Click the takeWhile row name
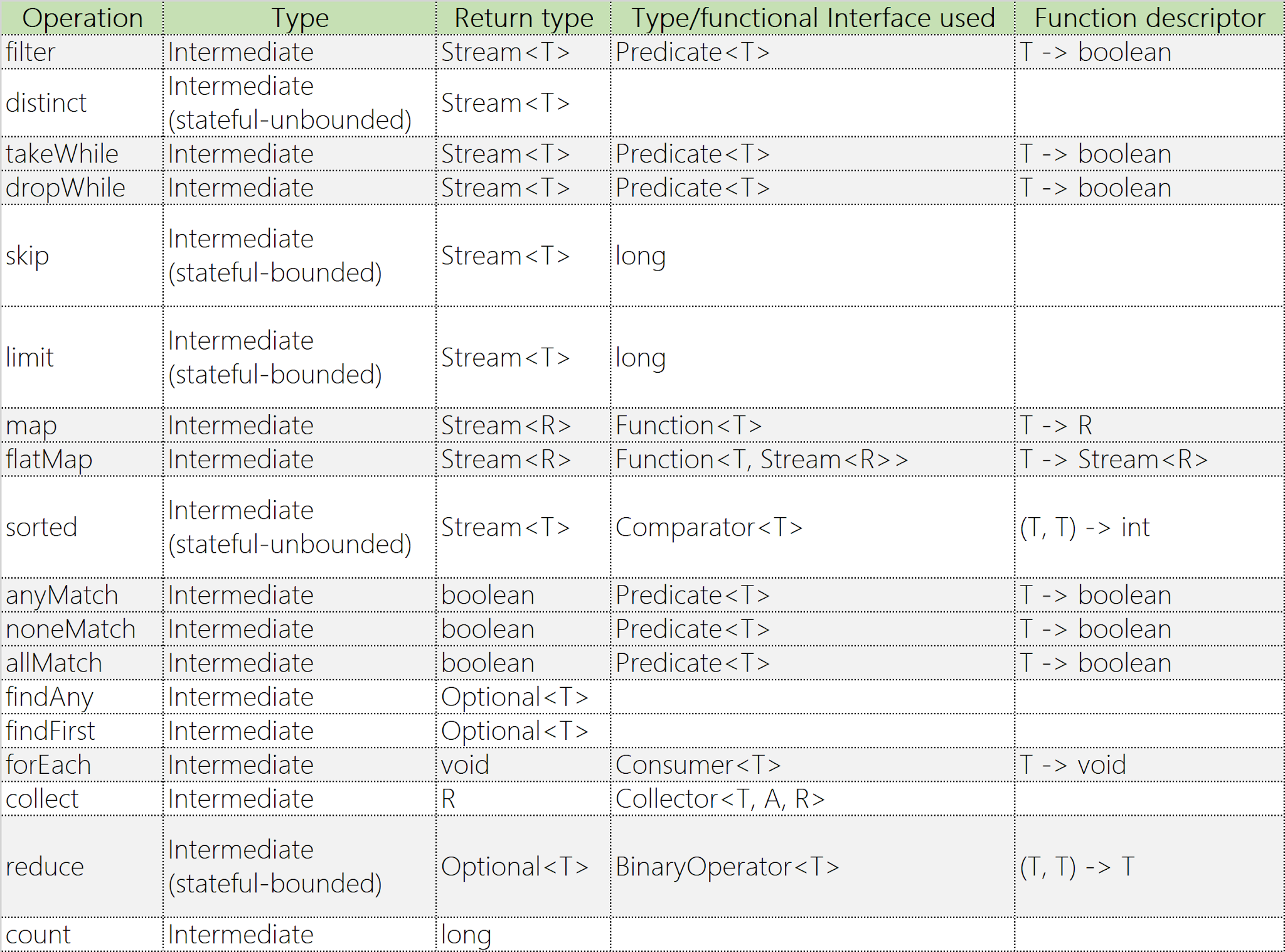1285x952 pixels. coord(62,154)
